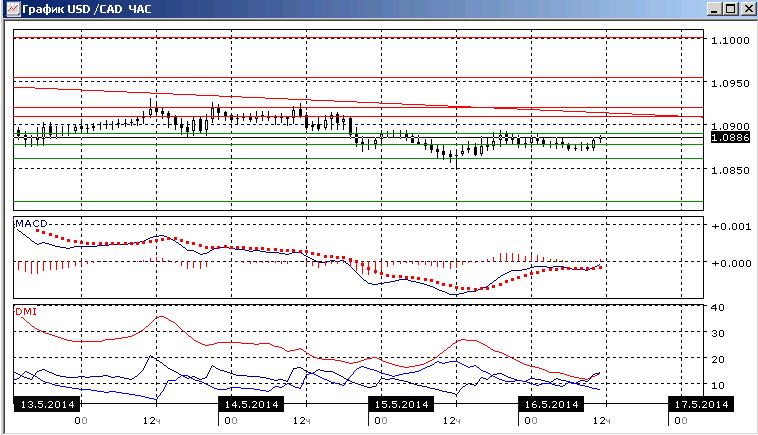Click the window title 'График USD /CAD ЧАС'
The height and width of the screenshot is (435, 758).
click(87, 9)
